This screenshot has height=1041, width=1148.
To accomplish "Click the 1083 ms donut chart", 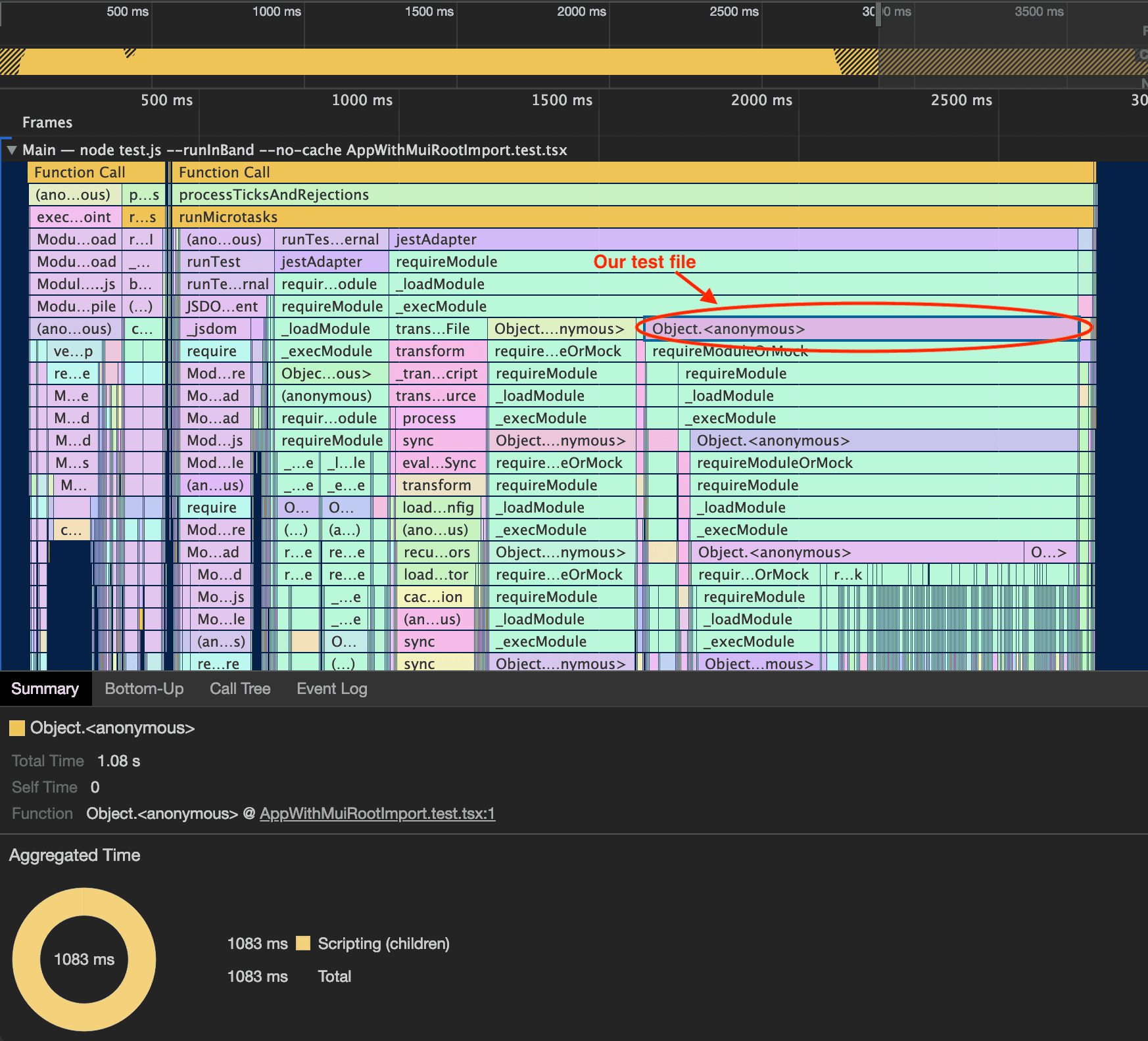I will [x=84, y=960].
